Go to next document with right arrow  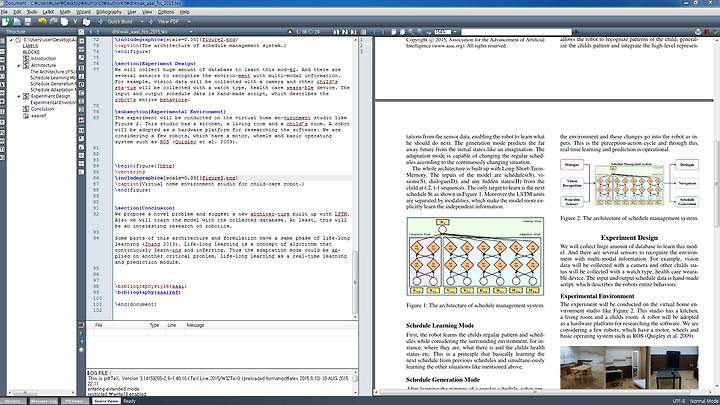pos(98,32)
